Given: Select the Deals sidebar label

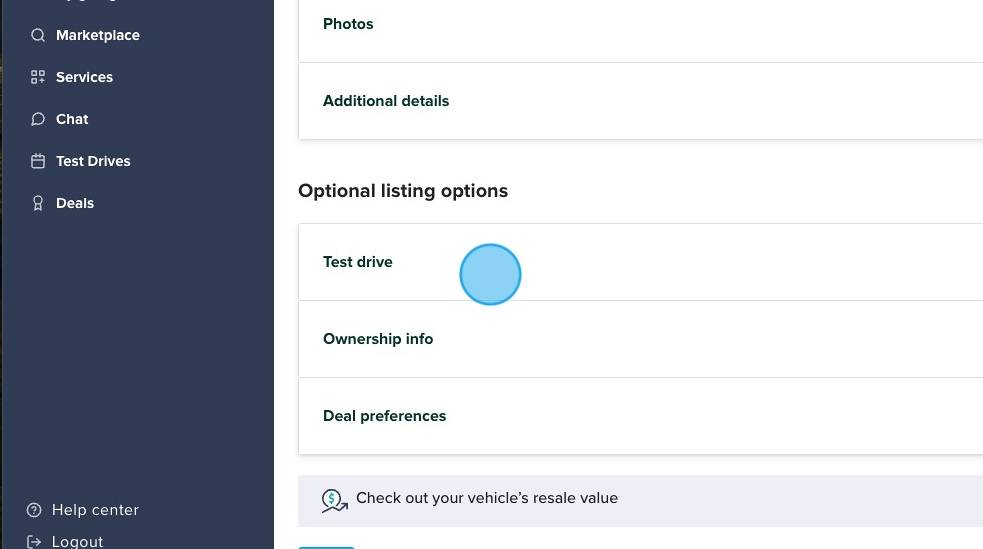Looking at the screenshot, I should (75, 203).
